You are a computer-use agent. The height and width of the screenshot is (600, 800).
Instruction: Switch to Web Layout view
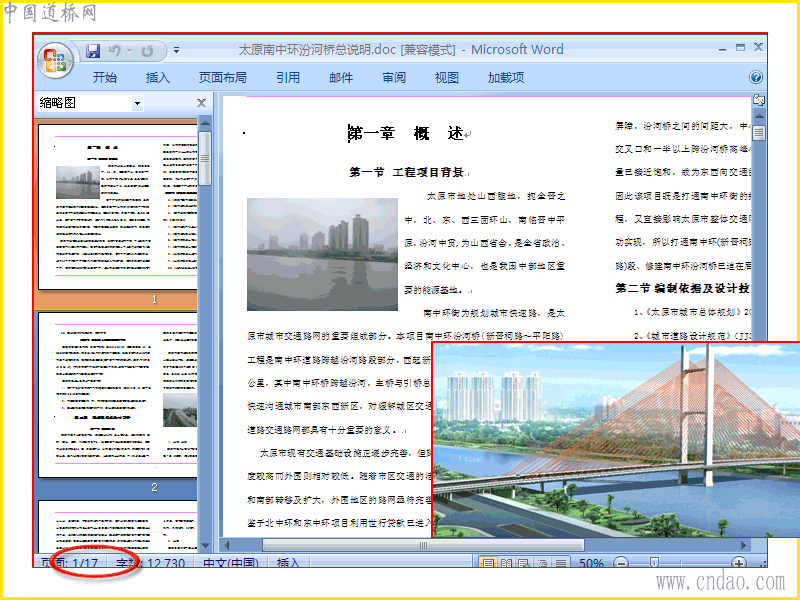tap(524, 563)
